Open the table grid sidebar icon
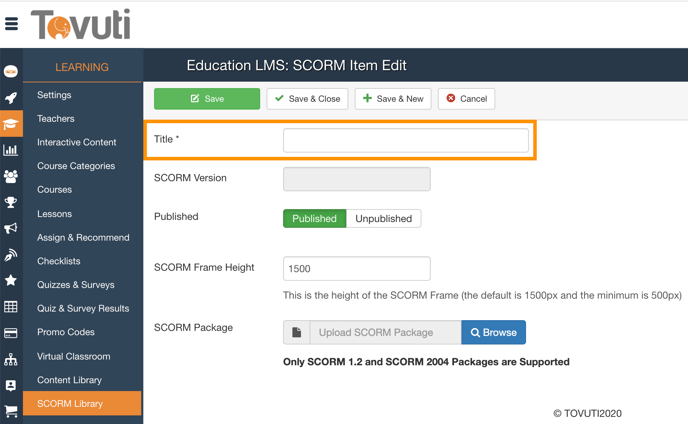The image size is (688, 424). (11, 307)
